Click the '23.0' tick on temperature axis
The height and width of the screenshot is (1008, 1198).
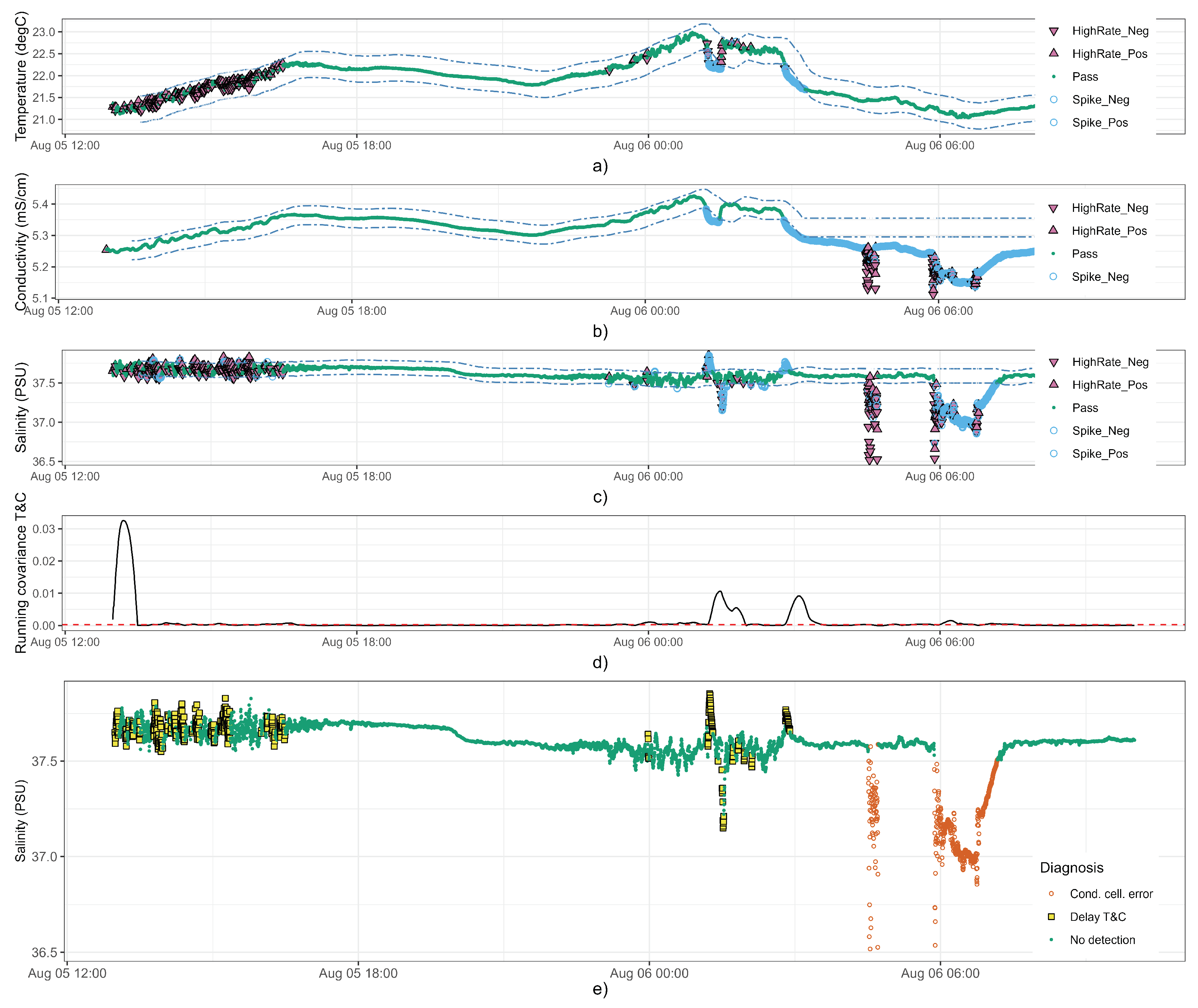coord(44,32)
